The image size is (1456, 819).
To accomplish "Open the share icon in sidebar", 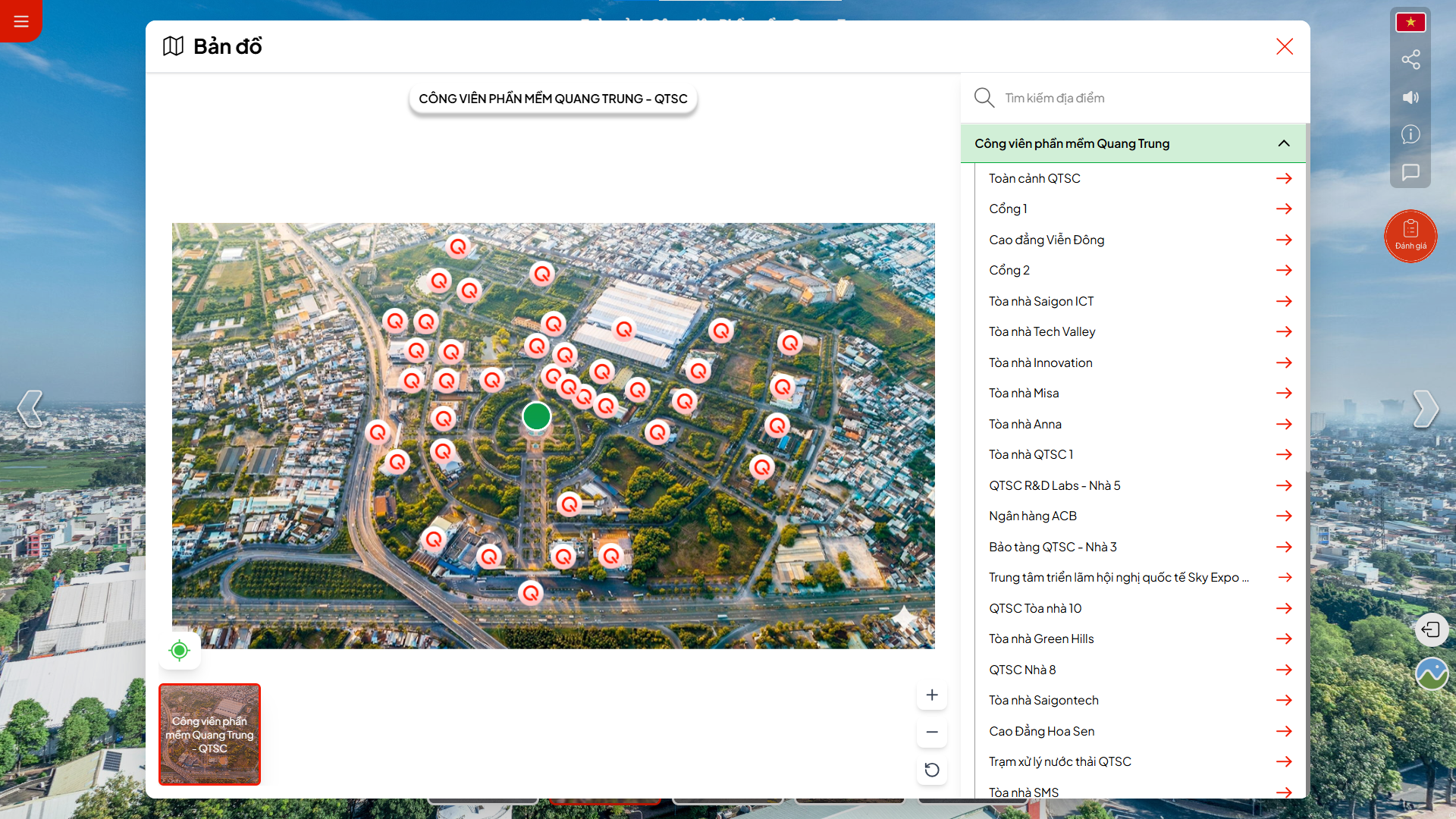I will click(1410, 60).
